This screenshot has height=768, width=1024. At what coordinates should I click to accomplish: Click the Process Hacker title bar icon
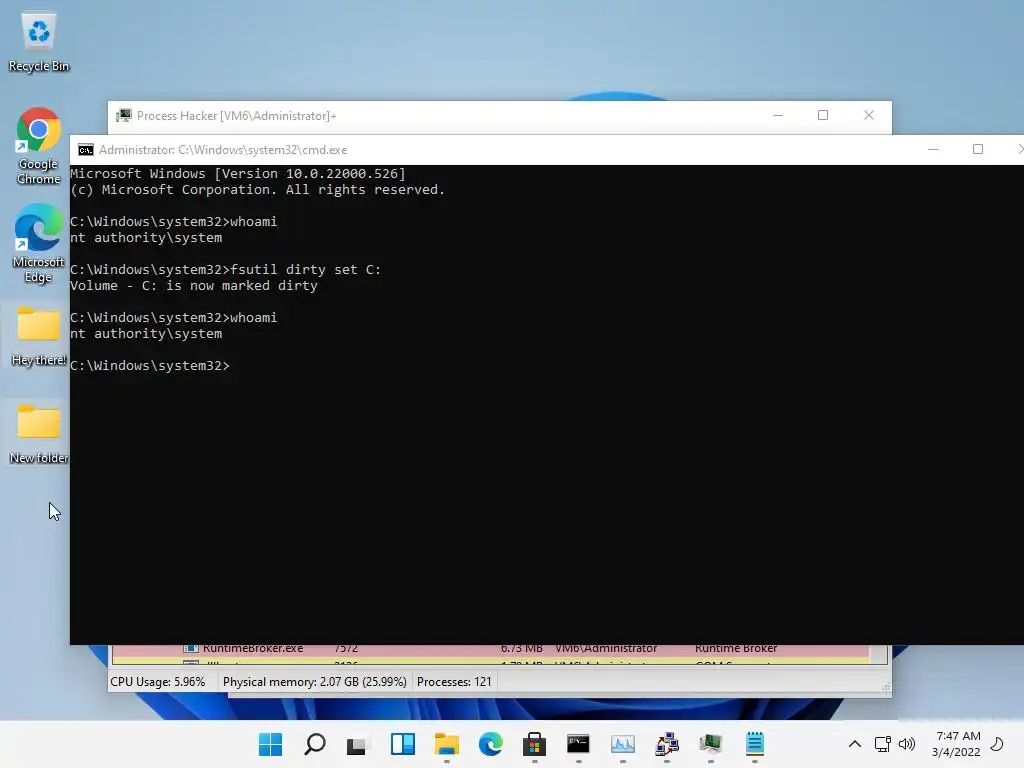tap(123, 116)
